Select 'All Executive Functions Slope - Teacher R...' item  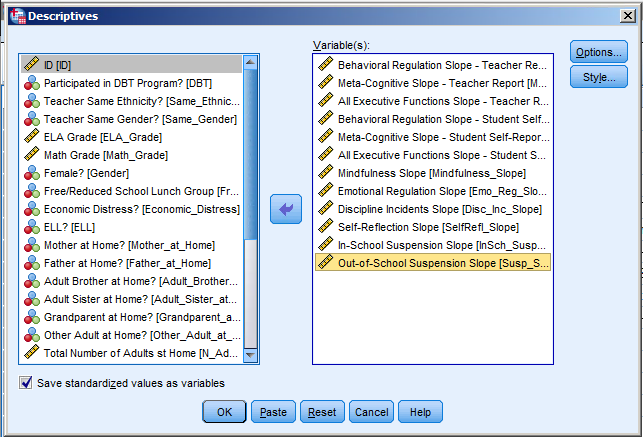[433, 101]
